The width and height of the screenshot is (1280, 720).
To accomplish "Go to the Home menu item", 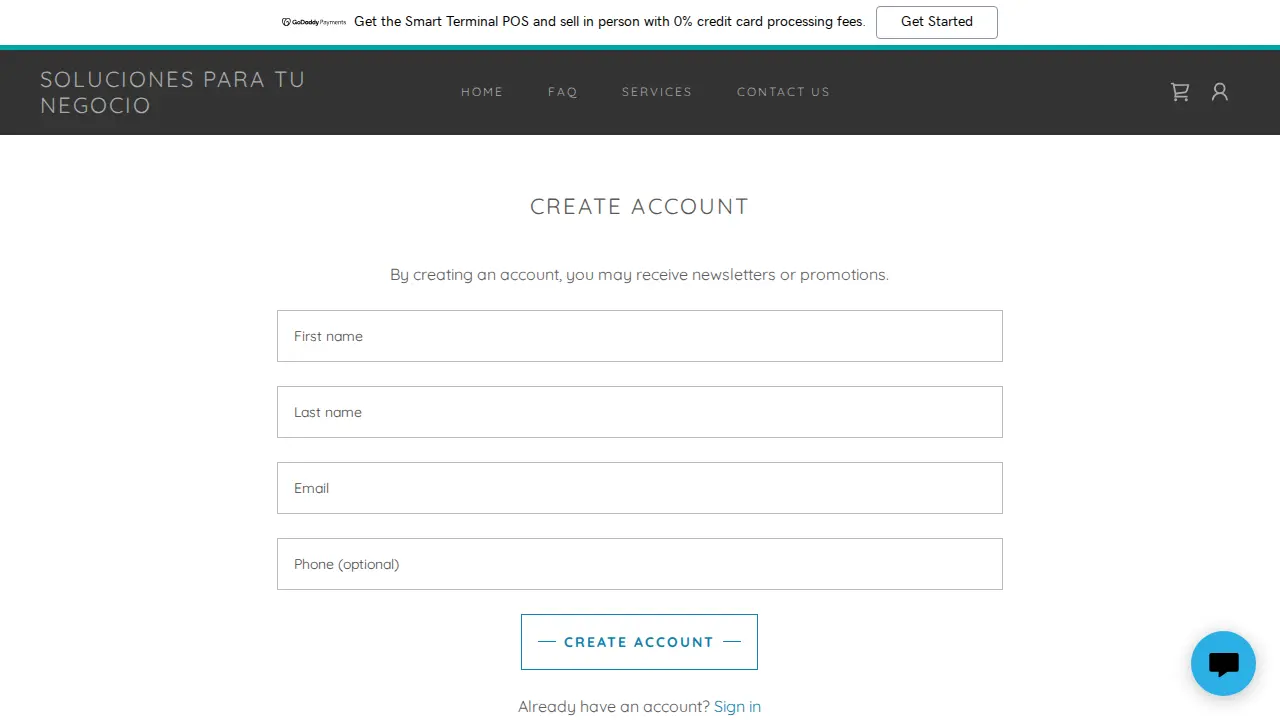I will pyautogui.click(x=482, y=92).
